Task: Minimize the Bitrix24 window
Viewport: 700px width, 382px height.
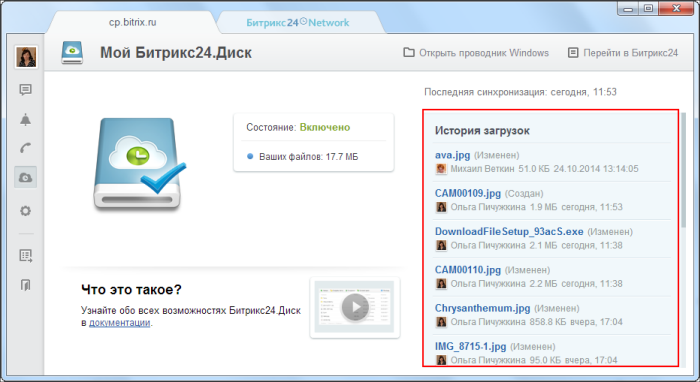Action: pos(628,8)
